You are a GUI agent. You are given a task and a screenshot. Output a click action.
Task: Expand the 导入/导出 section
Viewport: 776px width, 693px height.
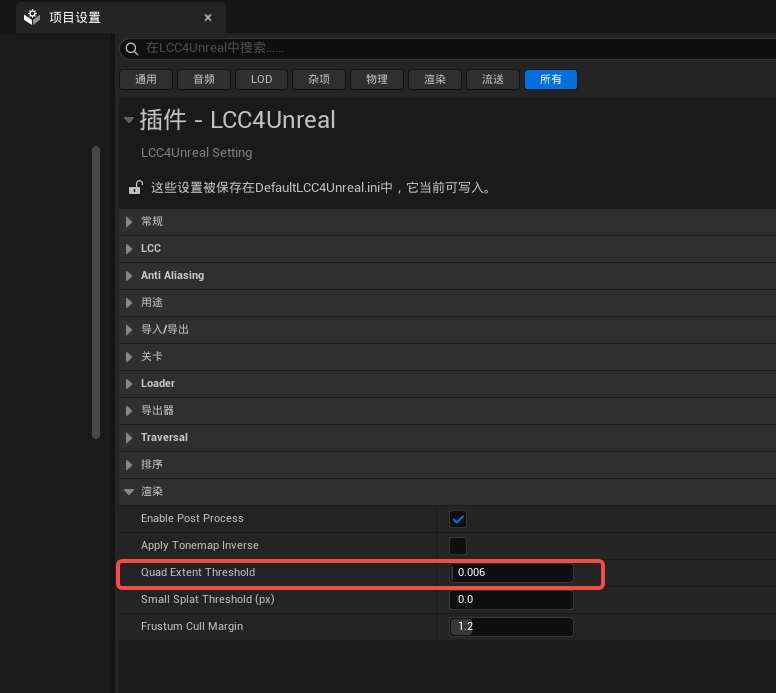tap(129, 330)
